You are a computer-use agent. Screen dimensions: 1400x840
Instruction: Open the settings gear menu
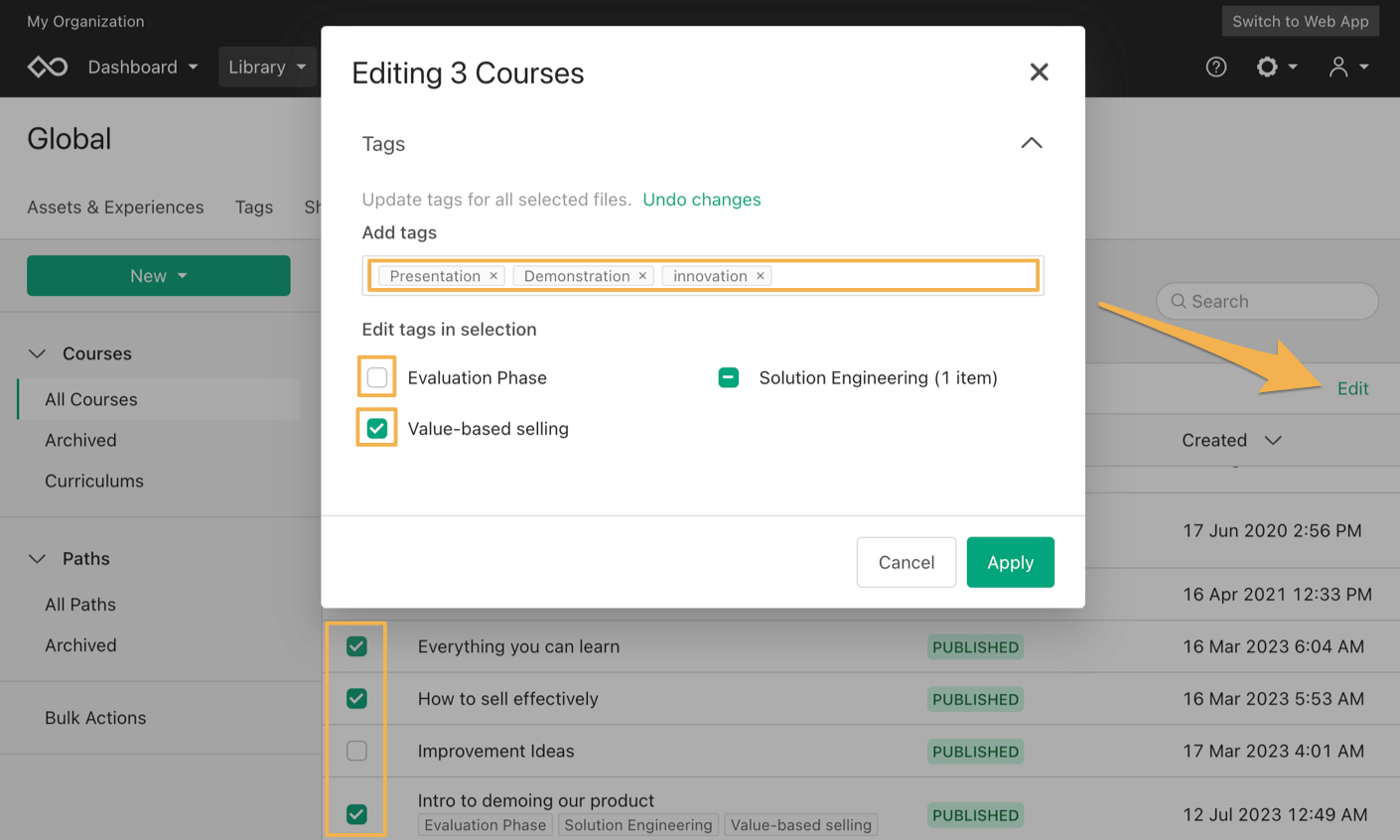point(1277,67)
